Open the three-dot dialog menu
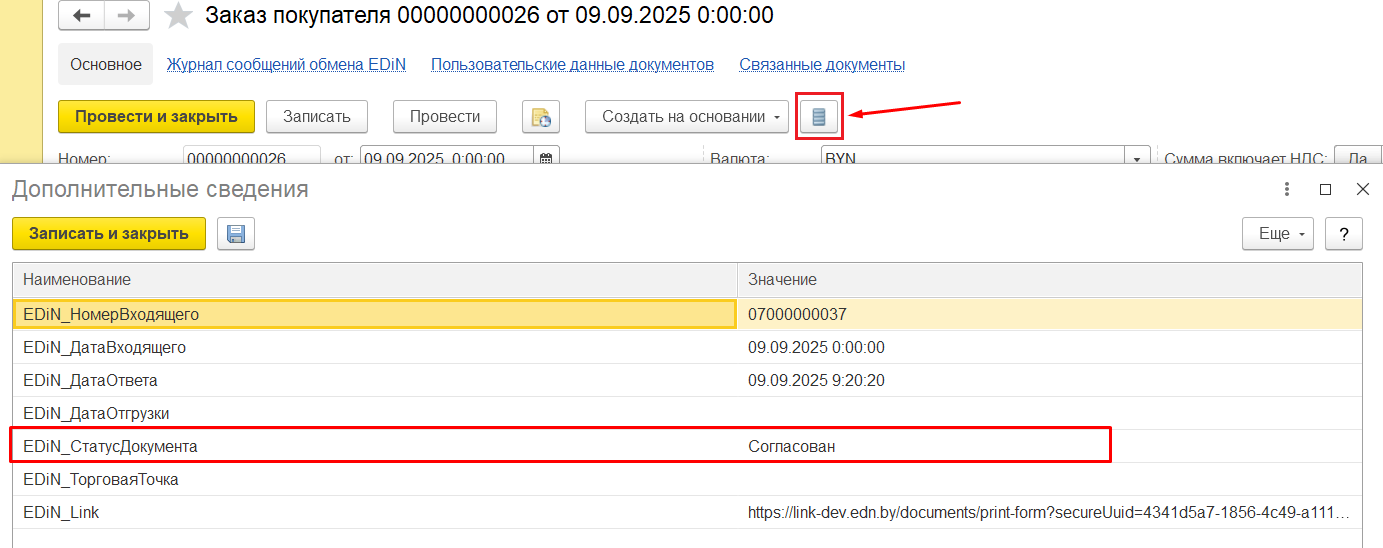 tap(1287, 189)
